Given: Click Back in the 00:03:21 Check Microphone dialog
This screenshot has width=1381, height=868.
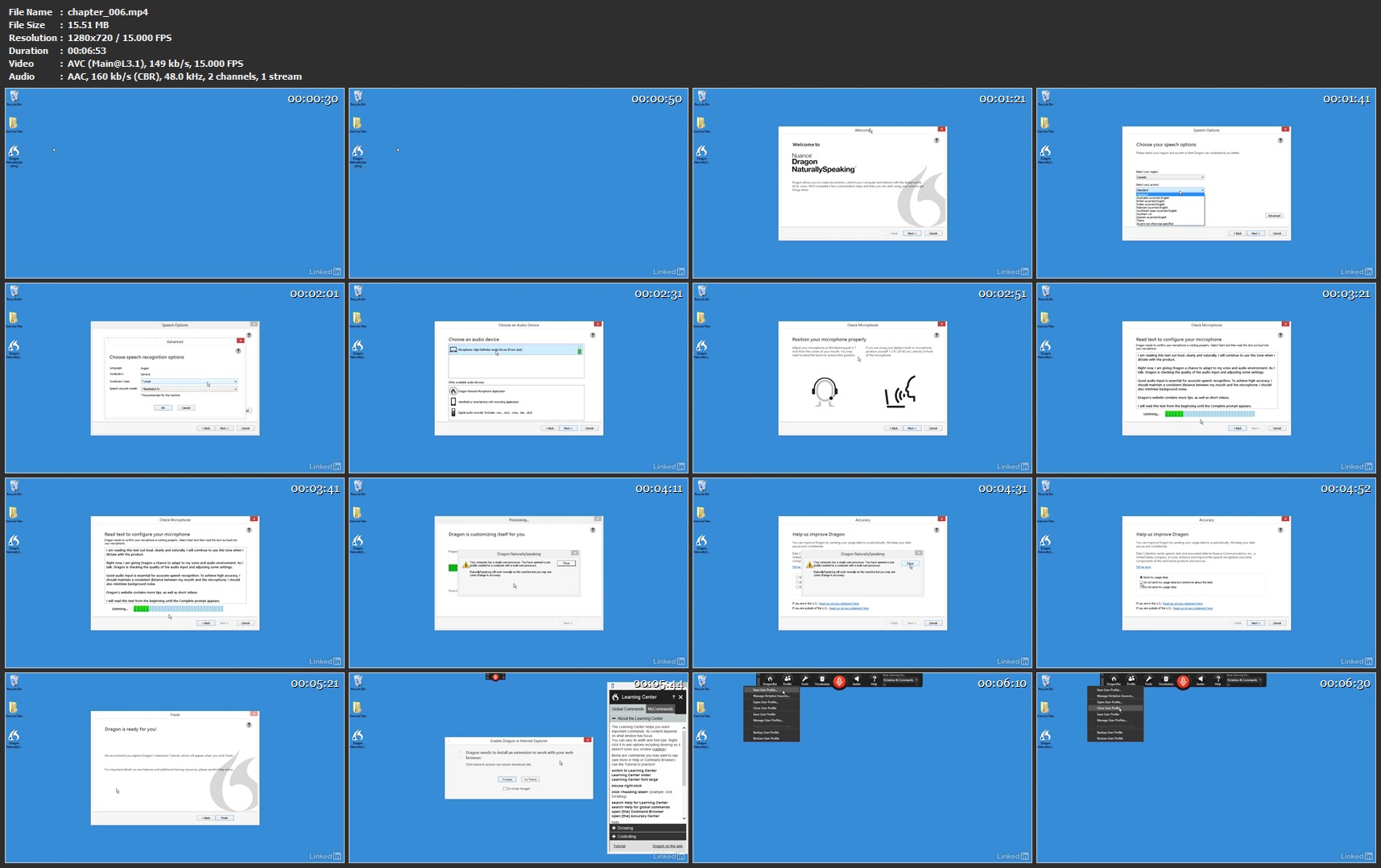Looking at the screenshot, I should 1238,428.
